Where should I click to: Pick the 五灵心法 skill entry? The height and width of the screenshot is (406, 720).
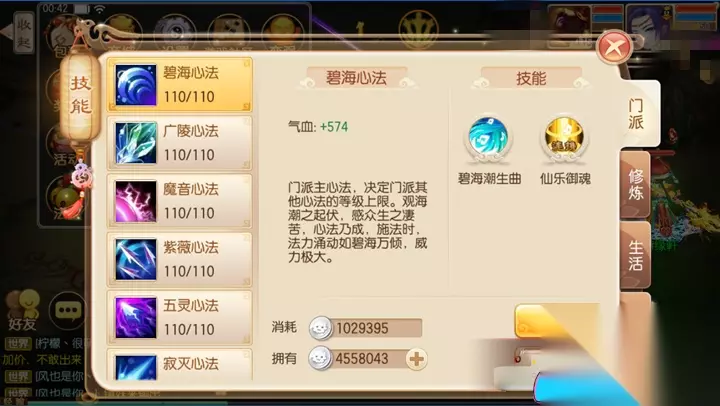point(180,317)
